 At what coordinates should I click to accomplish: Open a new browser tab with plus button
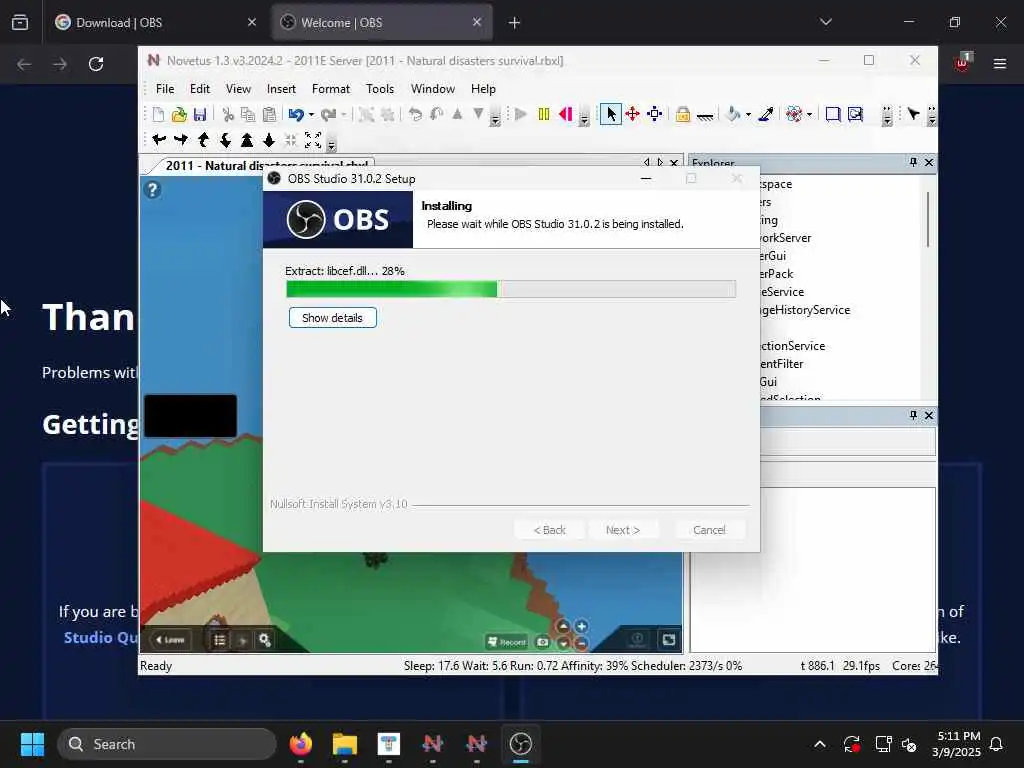[514, 23]
